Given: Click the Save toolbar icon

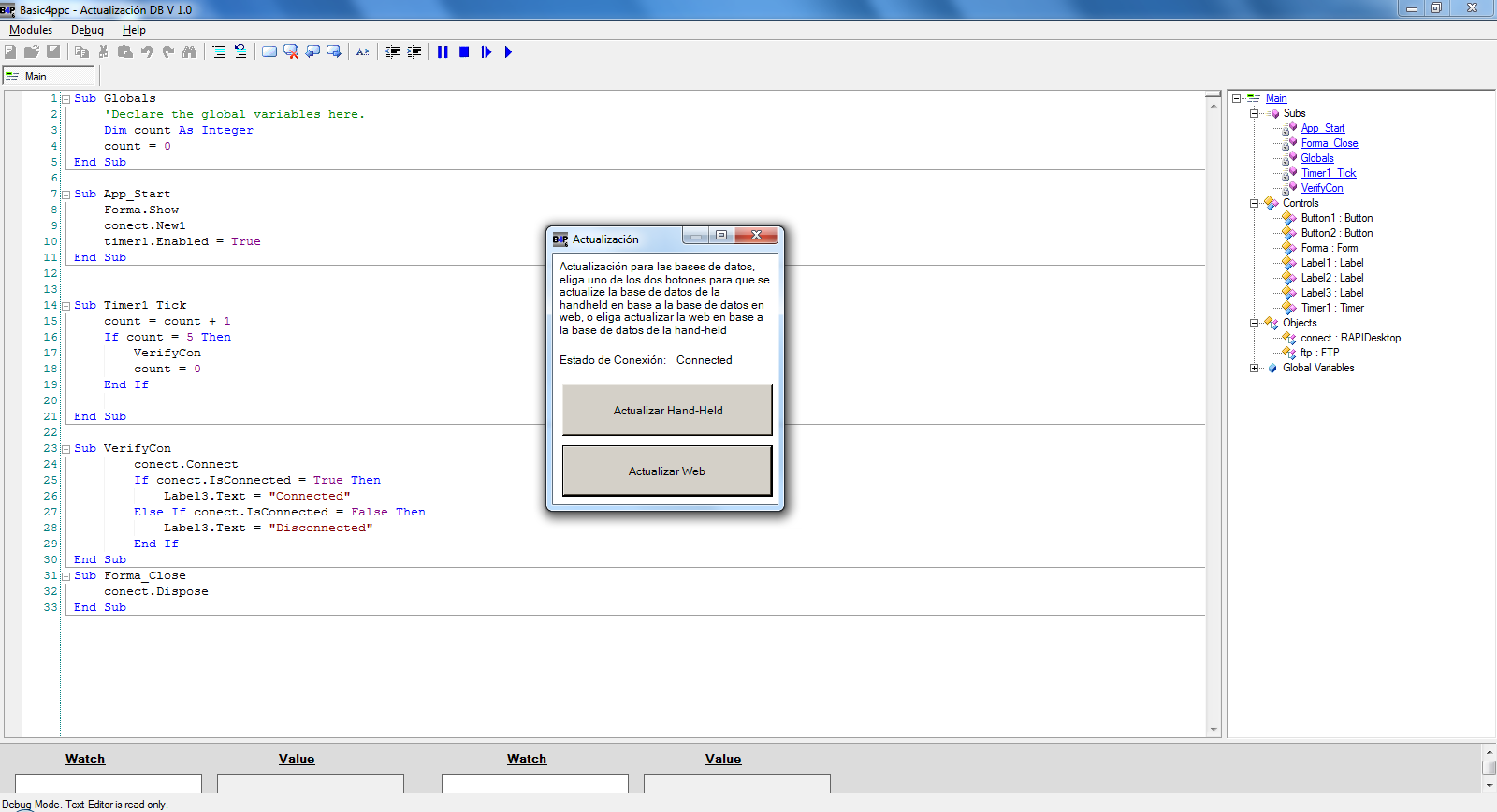Looking at the screenshot, I should (53, 52).
